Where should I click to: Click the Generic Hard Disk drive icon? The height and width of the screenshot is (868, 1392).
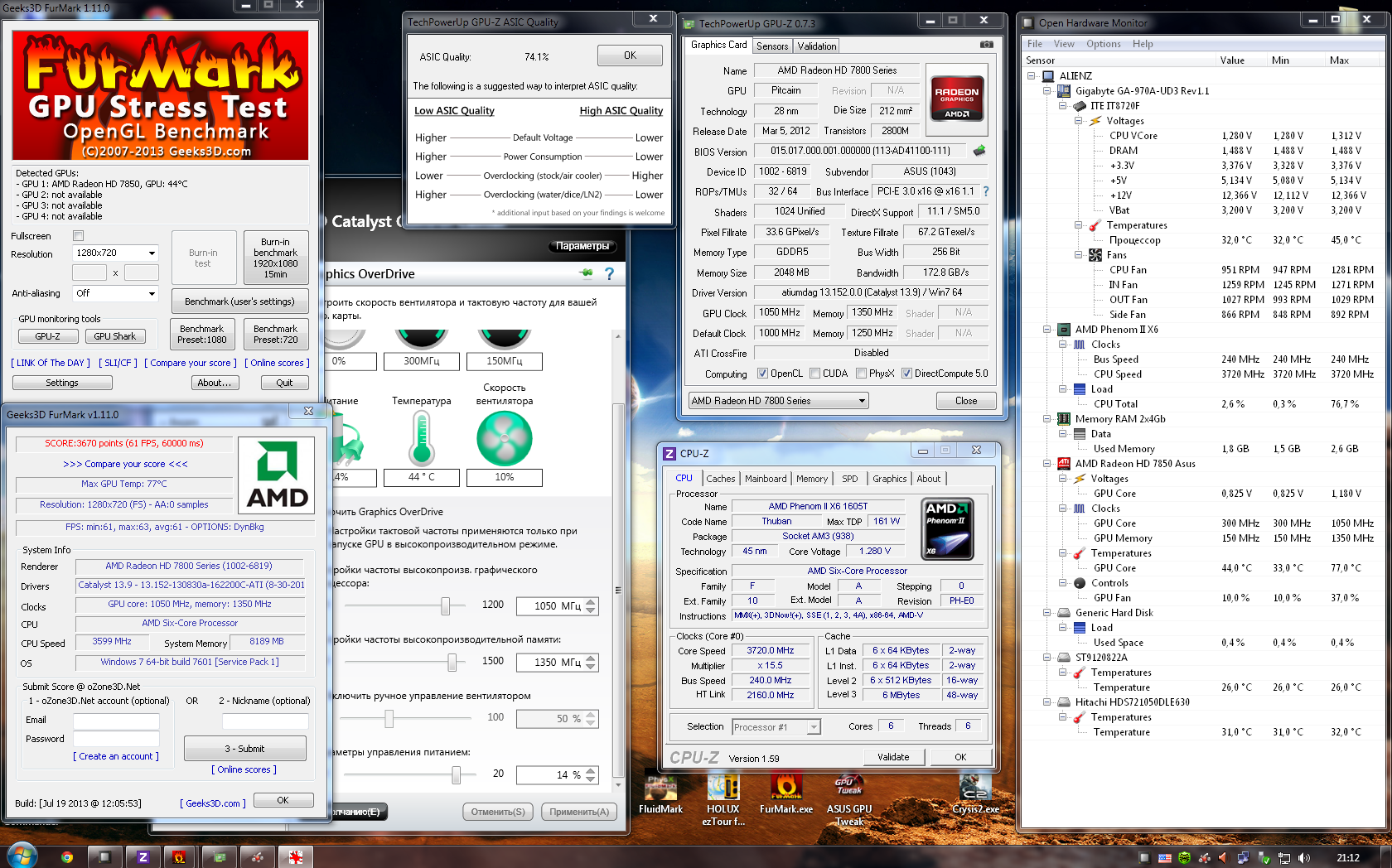tap(1064, 613)
